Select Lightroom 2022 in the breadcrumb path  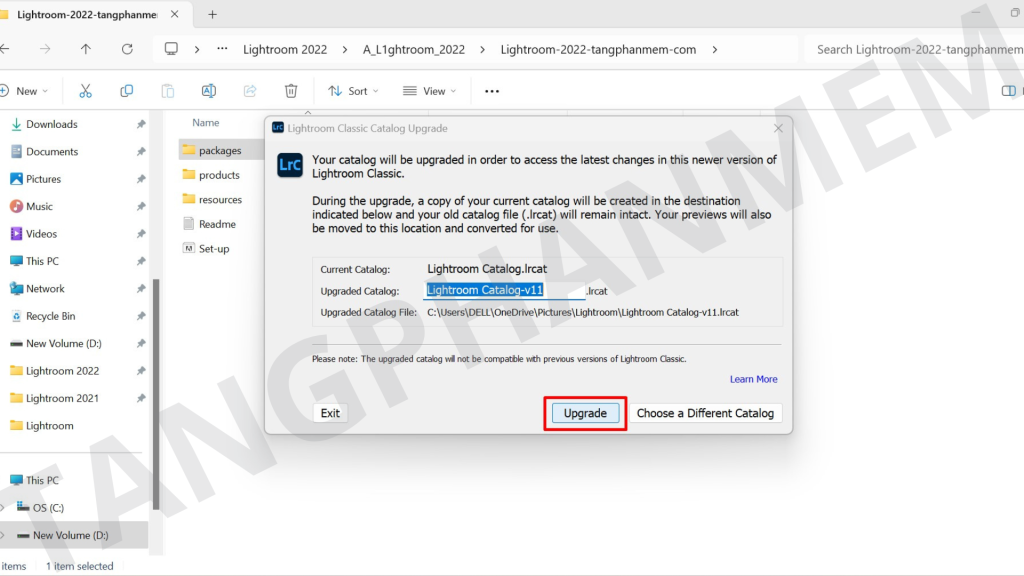285,49
